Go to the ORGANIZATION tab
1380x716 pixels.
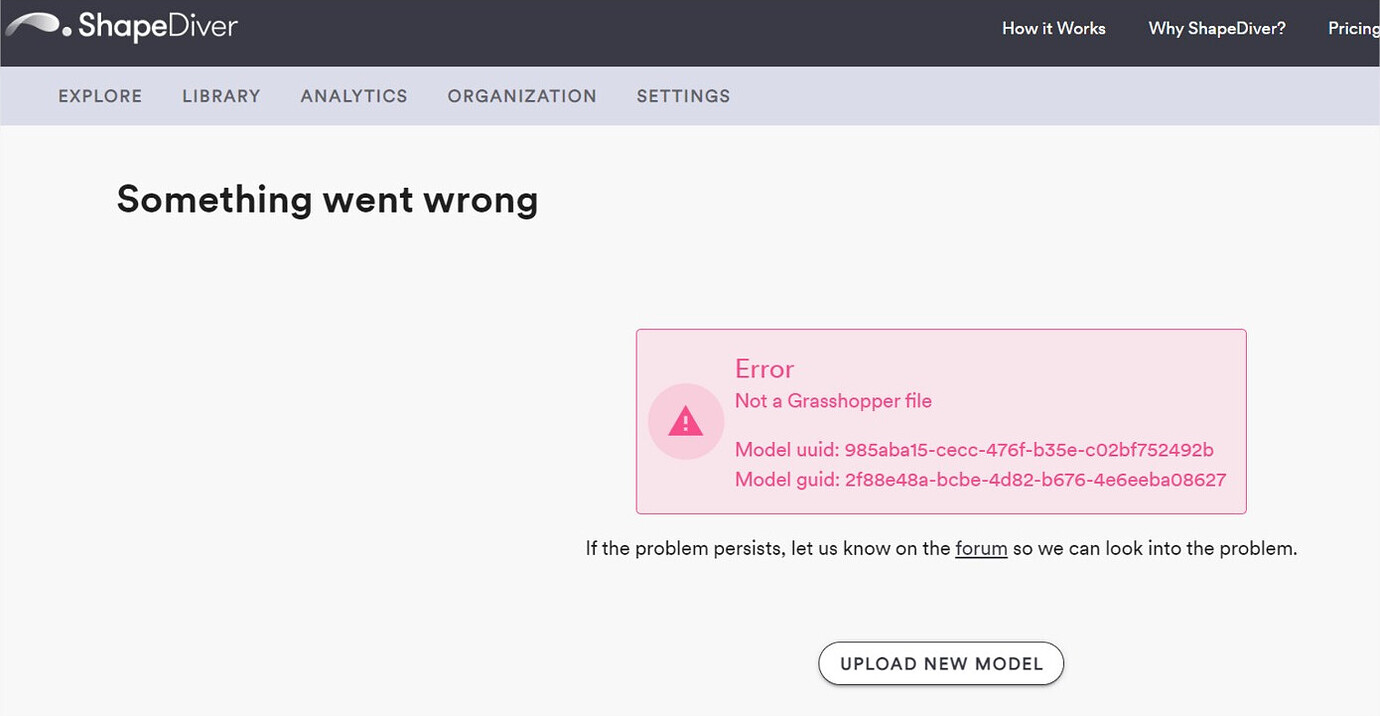tap(522, 95)
